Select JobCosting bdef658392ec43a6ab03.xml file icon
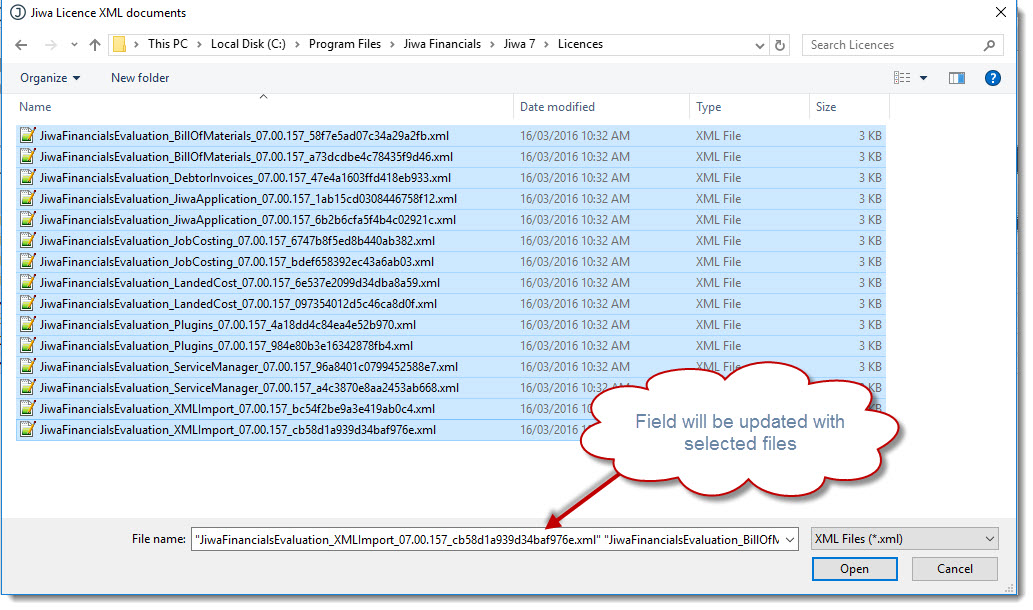1033x610 pixels. click(27, 262)
